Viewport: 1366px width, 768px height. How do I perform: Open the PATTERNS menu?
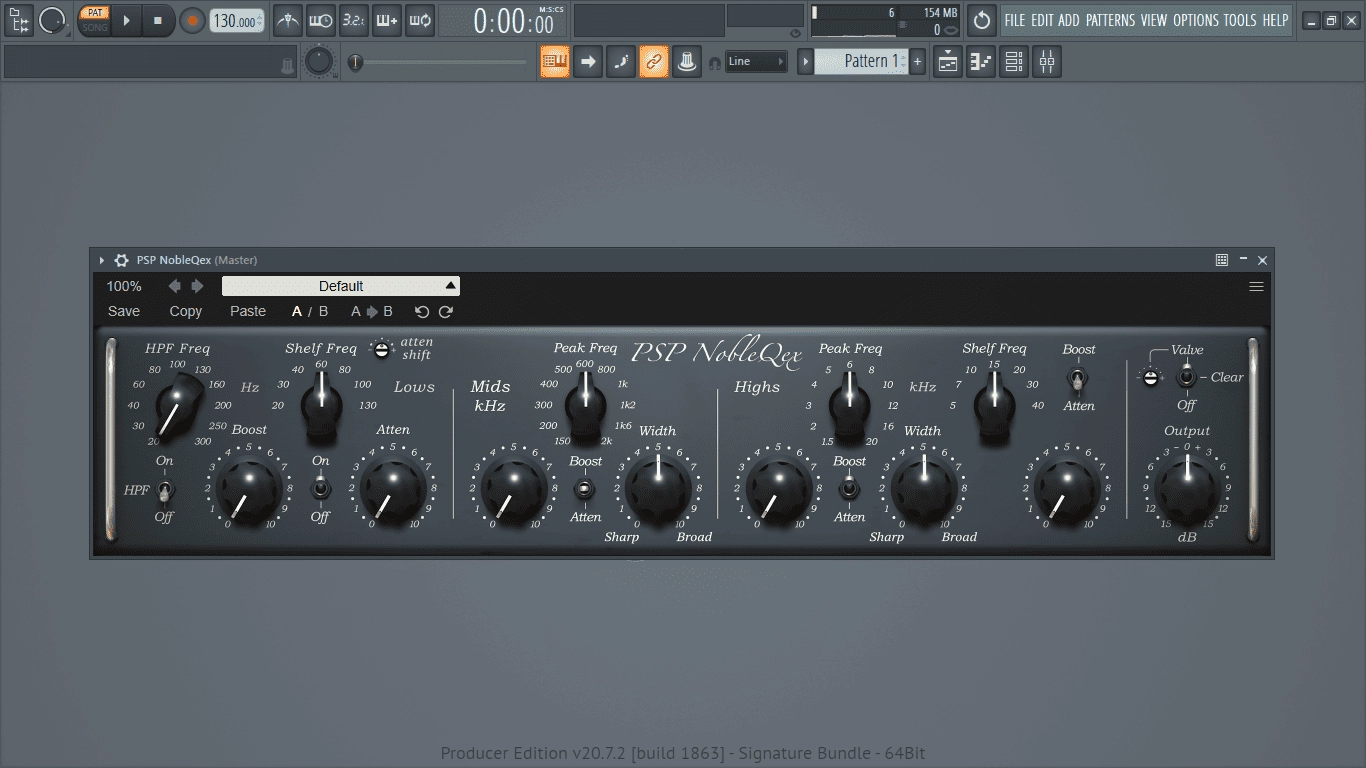coord(1110,20)
